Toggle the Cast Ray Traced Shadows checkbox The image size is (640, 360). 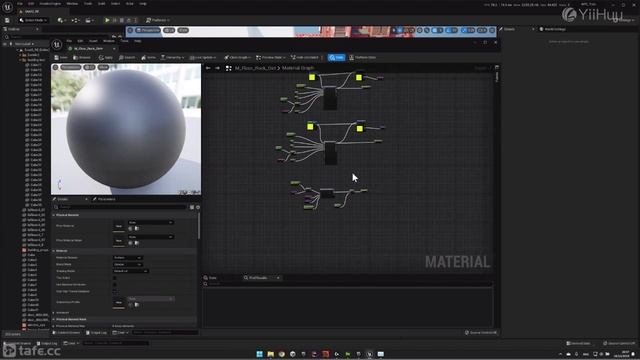pyautogui.click(x=115, y=291)
